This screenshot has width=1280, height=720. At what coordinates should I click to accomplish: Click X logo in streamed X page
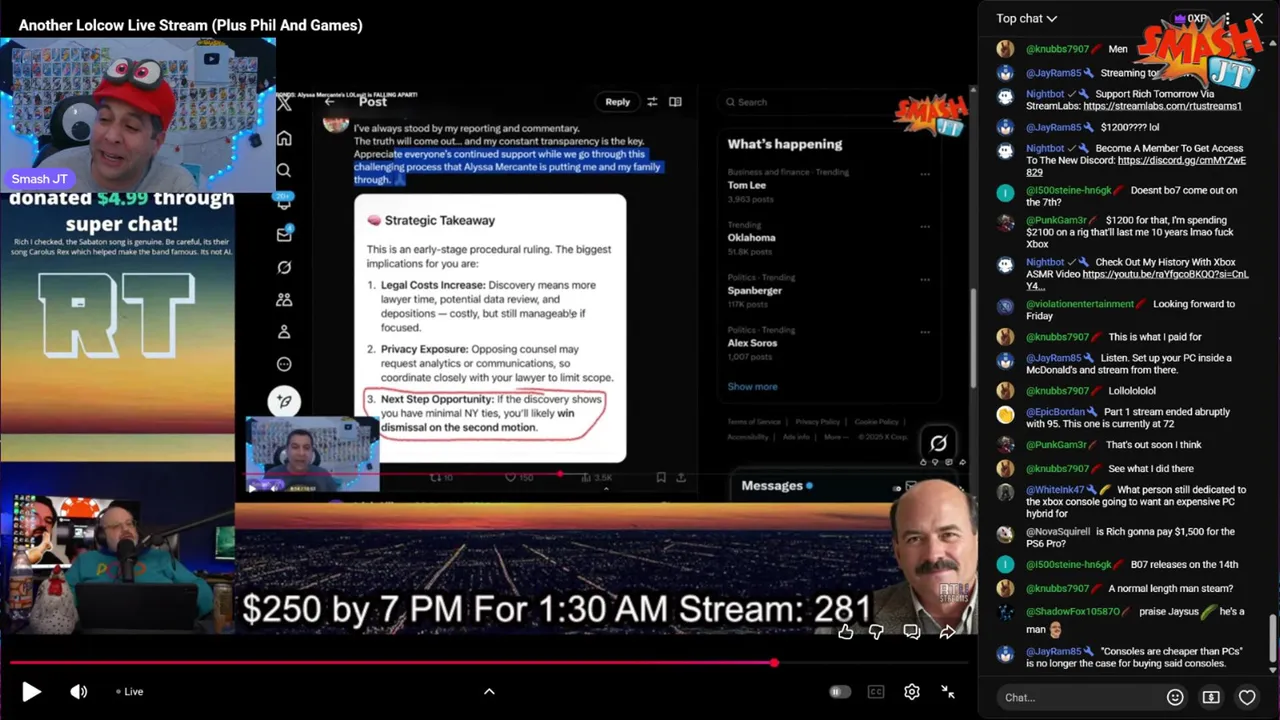pos(284,103)
